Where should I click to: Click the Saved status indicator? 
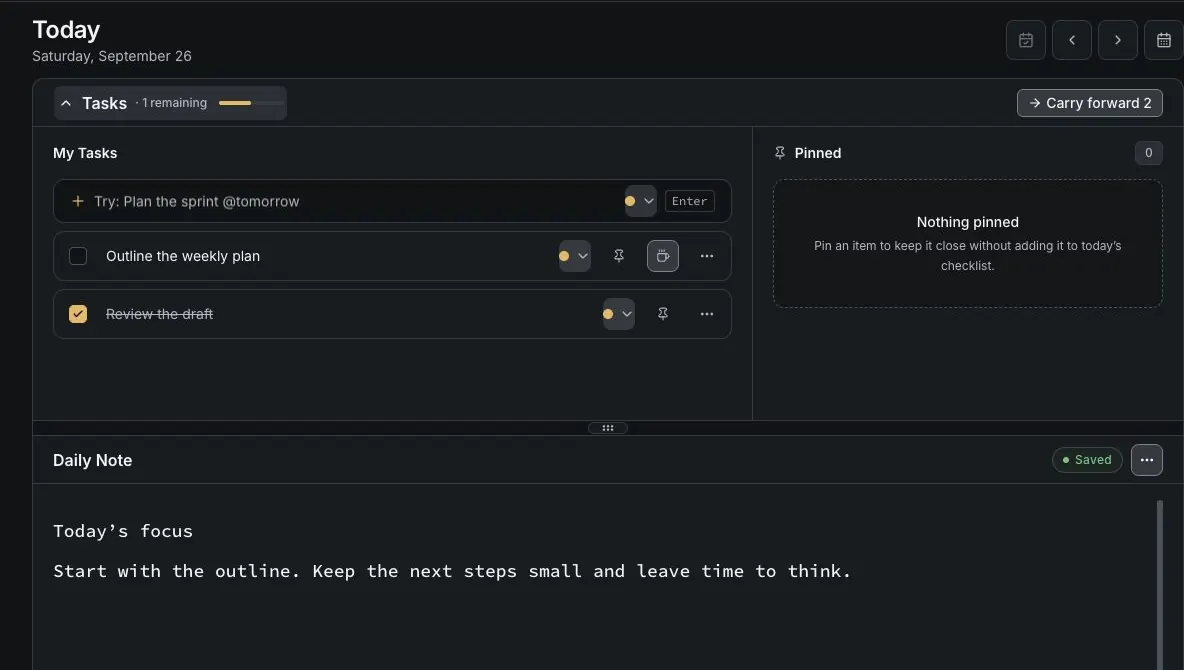coord(1087,460)
